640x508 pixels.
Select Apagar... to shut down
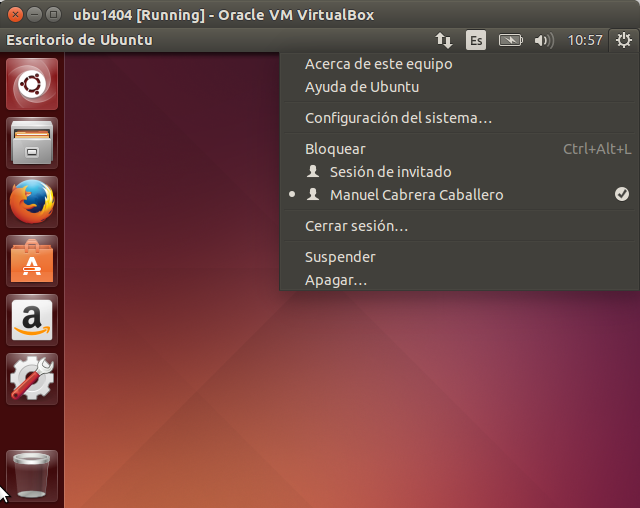[459, 280]
